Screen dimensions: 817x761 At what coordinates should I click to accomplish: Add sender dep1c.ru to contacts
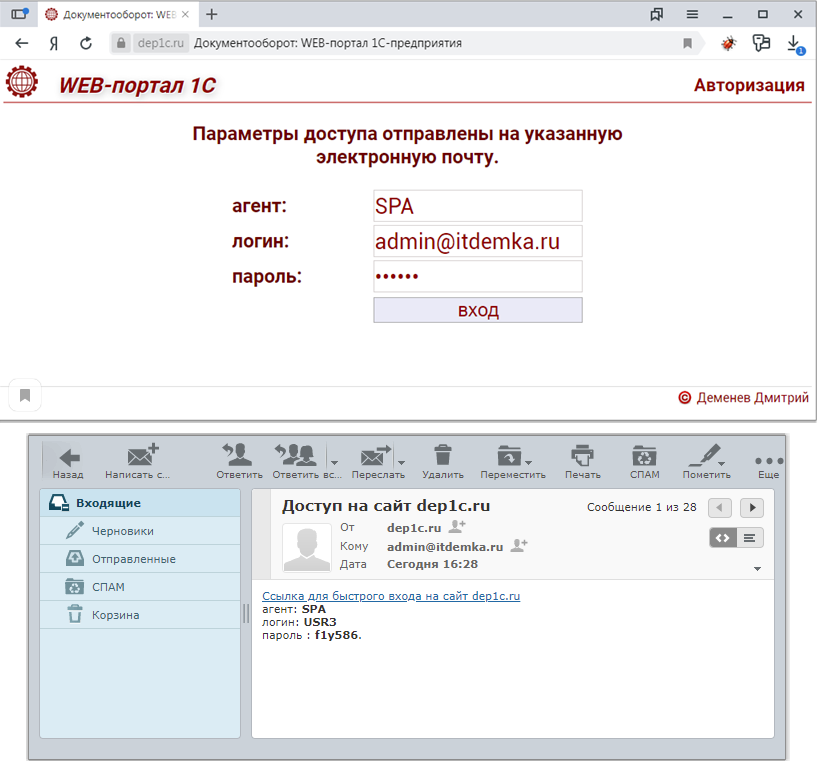pyautogui.click(x=457, y=527)
